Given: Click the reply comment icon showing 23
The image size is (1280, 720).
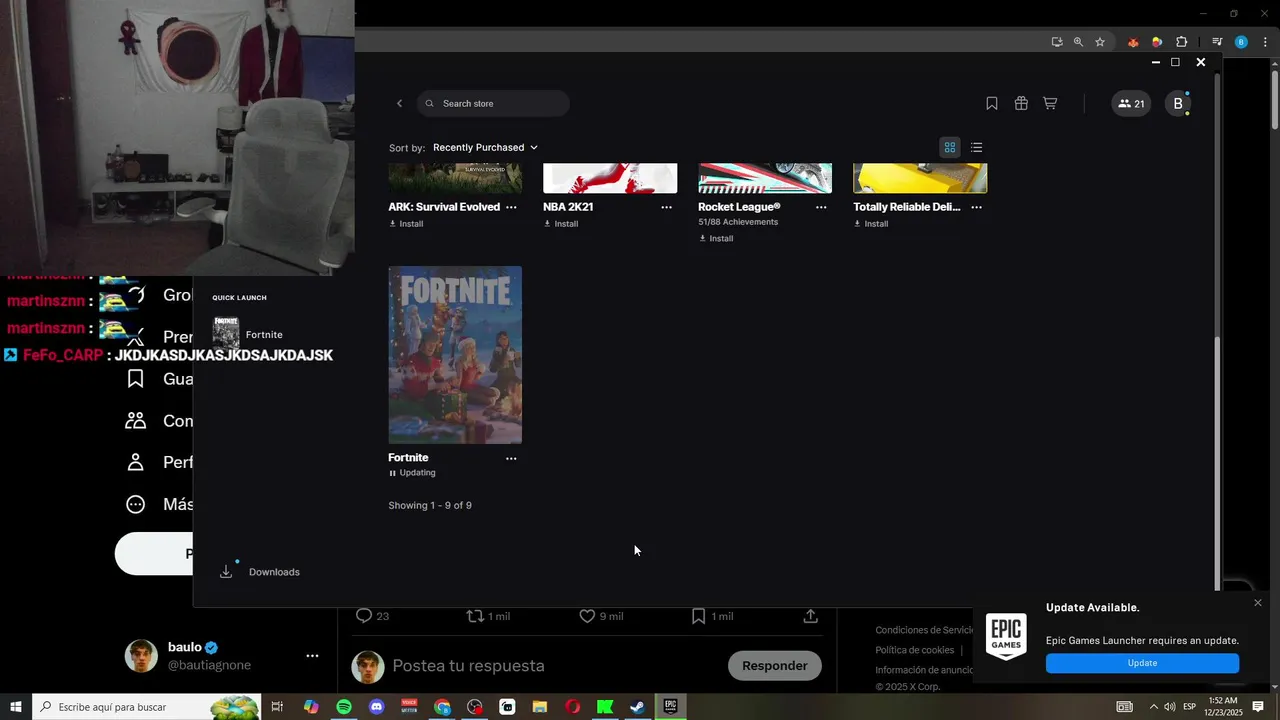Looking at the screenshot, I should (364, 616).
